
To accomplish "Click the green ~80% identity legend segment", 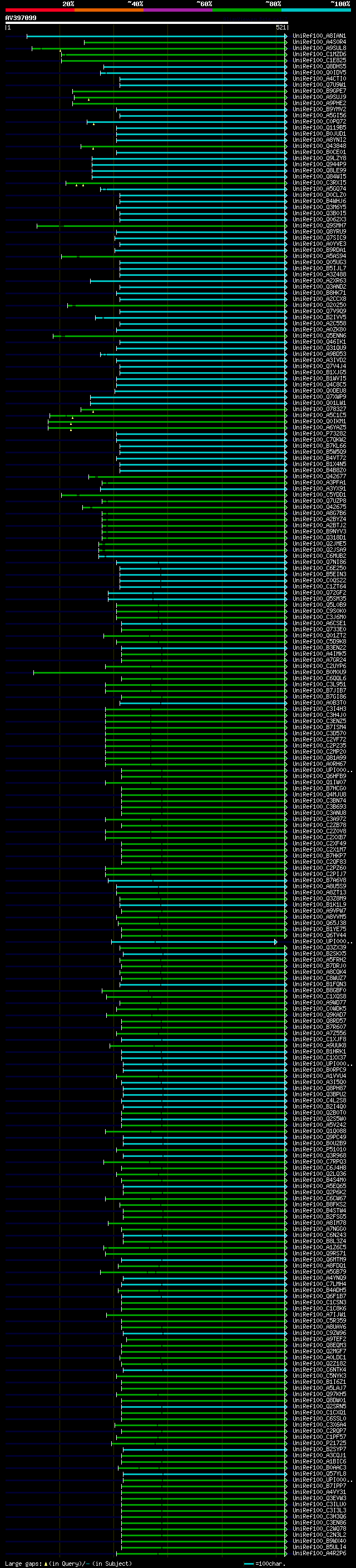I will click(247, 10).
